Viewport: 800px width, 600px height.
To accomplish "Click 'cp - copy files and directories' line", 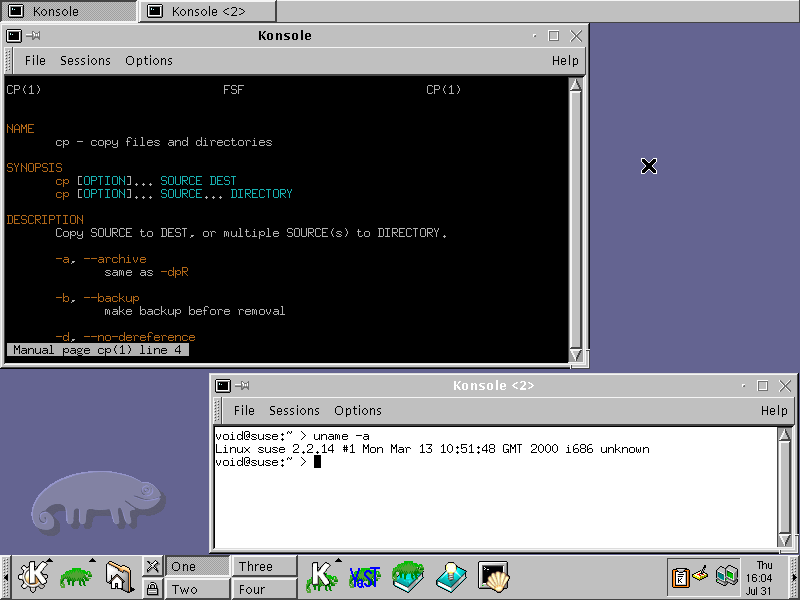I will [164, 142].
